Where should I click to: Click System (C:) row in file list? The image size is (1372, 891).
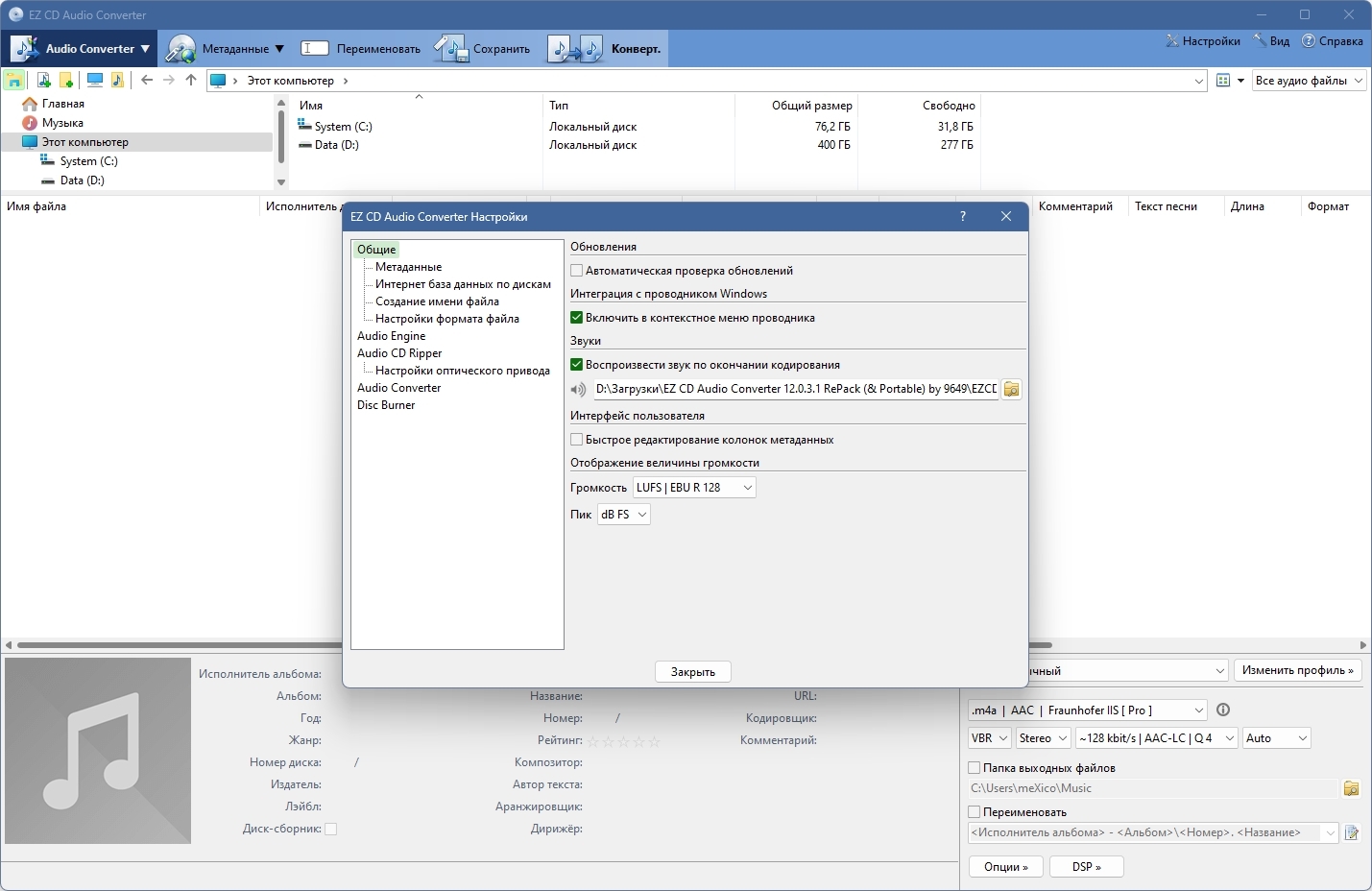click(343, 127)
